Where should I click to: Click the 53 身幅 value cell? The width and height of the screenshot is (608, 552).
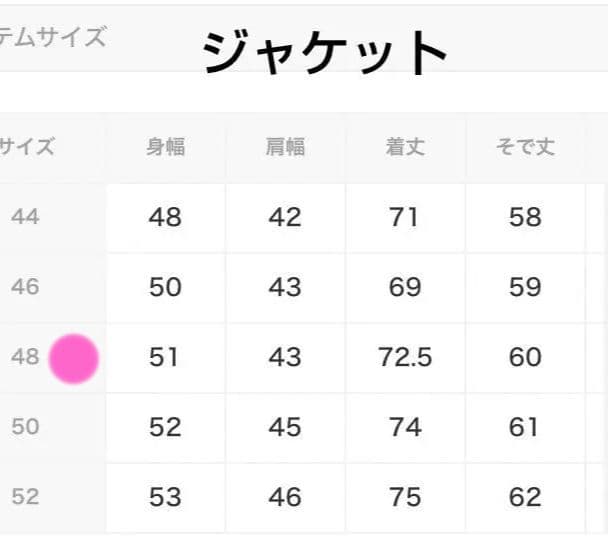click(x=165, y=497)
